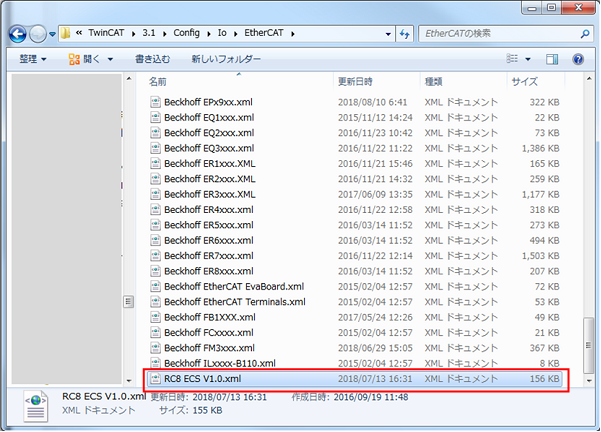Image resolution: width=601 pixels, height=432 pixels.
Task: Click the search magnifier icon
Action: [578, 33]
